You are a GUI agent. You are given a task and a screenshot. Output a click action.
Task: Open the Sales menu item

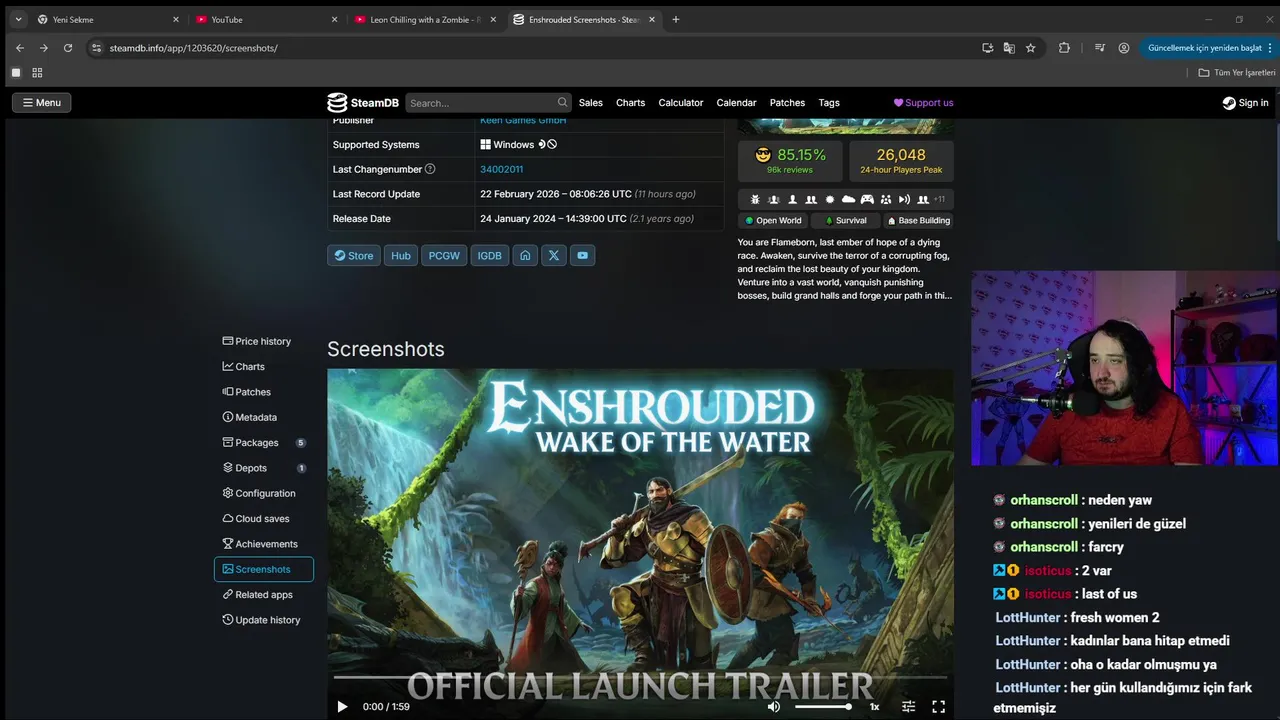591,102
